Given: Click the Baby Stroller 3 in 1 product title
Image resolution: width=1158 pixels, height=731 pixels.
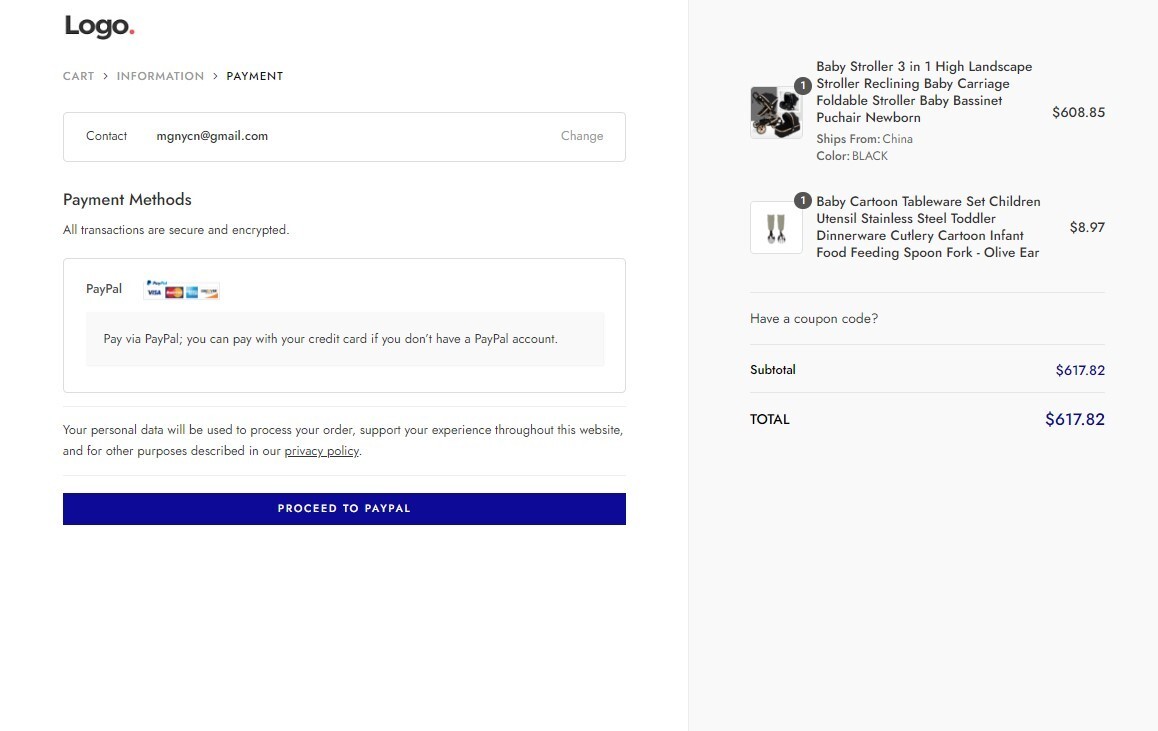Looking at the screenshot, I should click(924, 92).
